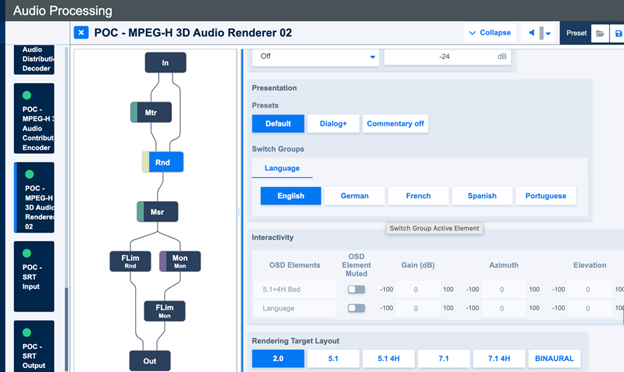
Task: Select the Rnd node
Action: [x=163, y=162]
